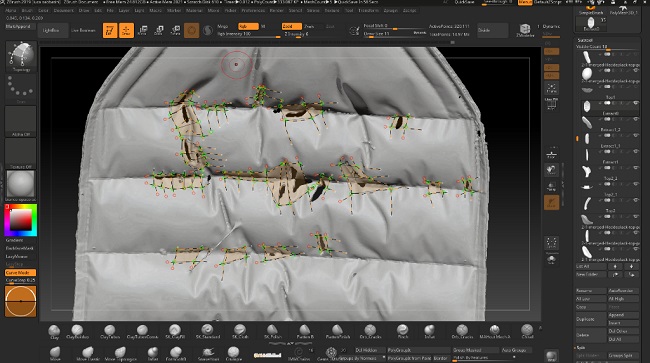Image resolution: width=650 pixels, height=363 pixels.
Task: Open the Transform menu
Action: click(369, 10)
